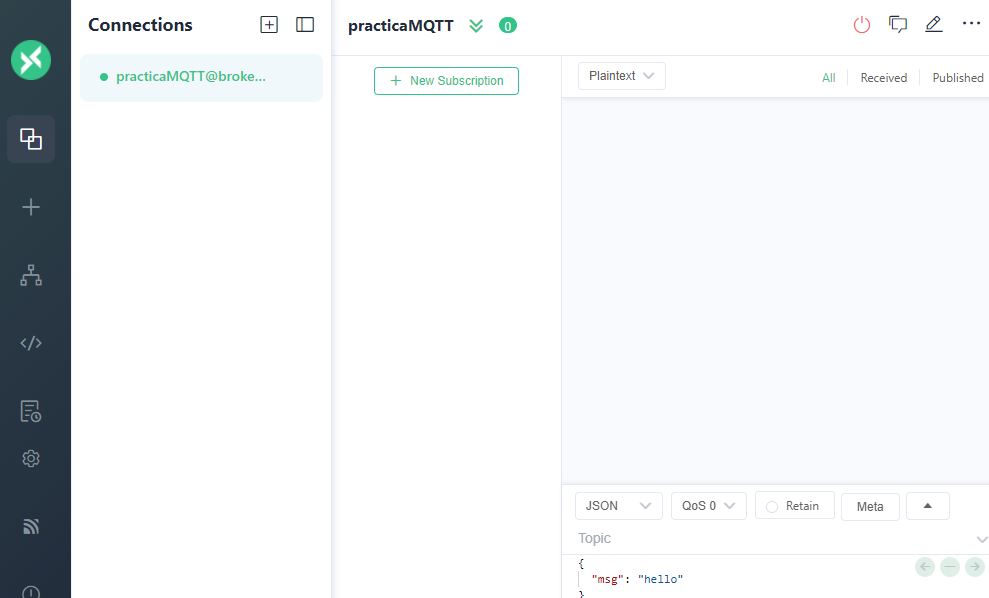Open the JSON payload type dropdown
Viewport: 989px width, 598px height.
(619, 506)
